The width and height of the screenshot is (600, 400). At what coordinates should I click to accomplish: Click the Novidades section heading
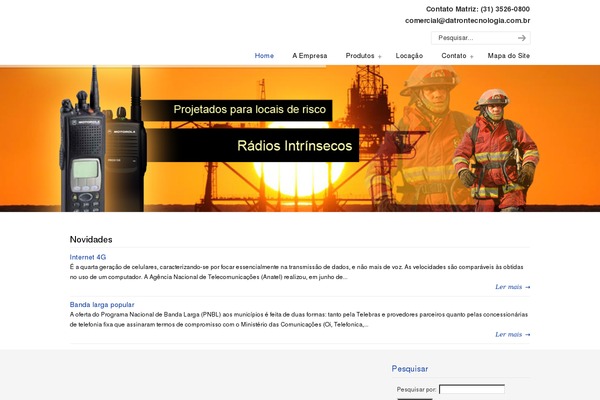(91, 240)
